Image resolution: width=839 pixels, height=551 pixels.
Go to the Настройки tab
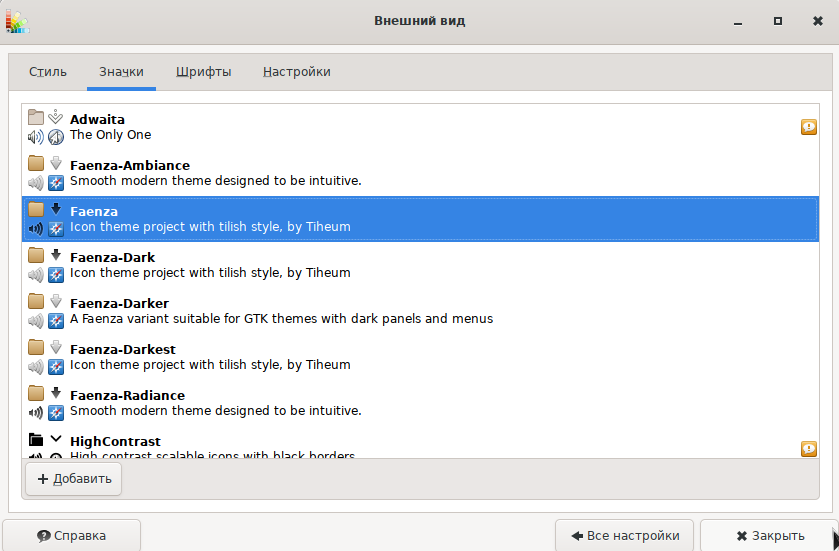click(x=297, y=72)
